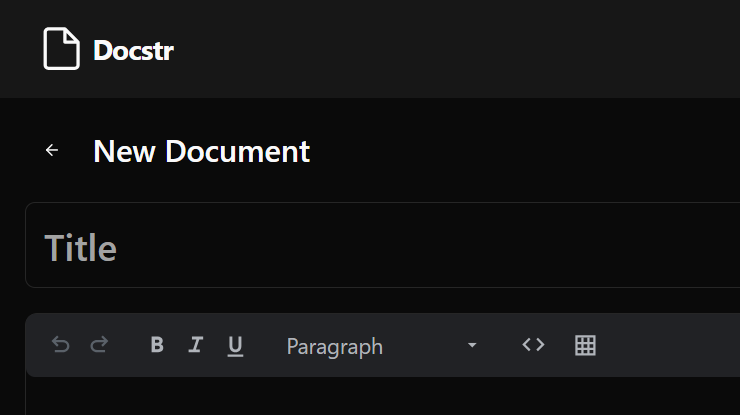Toggle italic formatting
Image resolution: width=740 pixels, height=415 pixels.
click(196, 345)
